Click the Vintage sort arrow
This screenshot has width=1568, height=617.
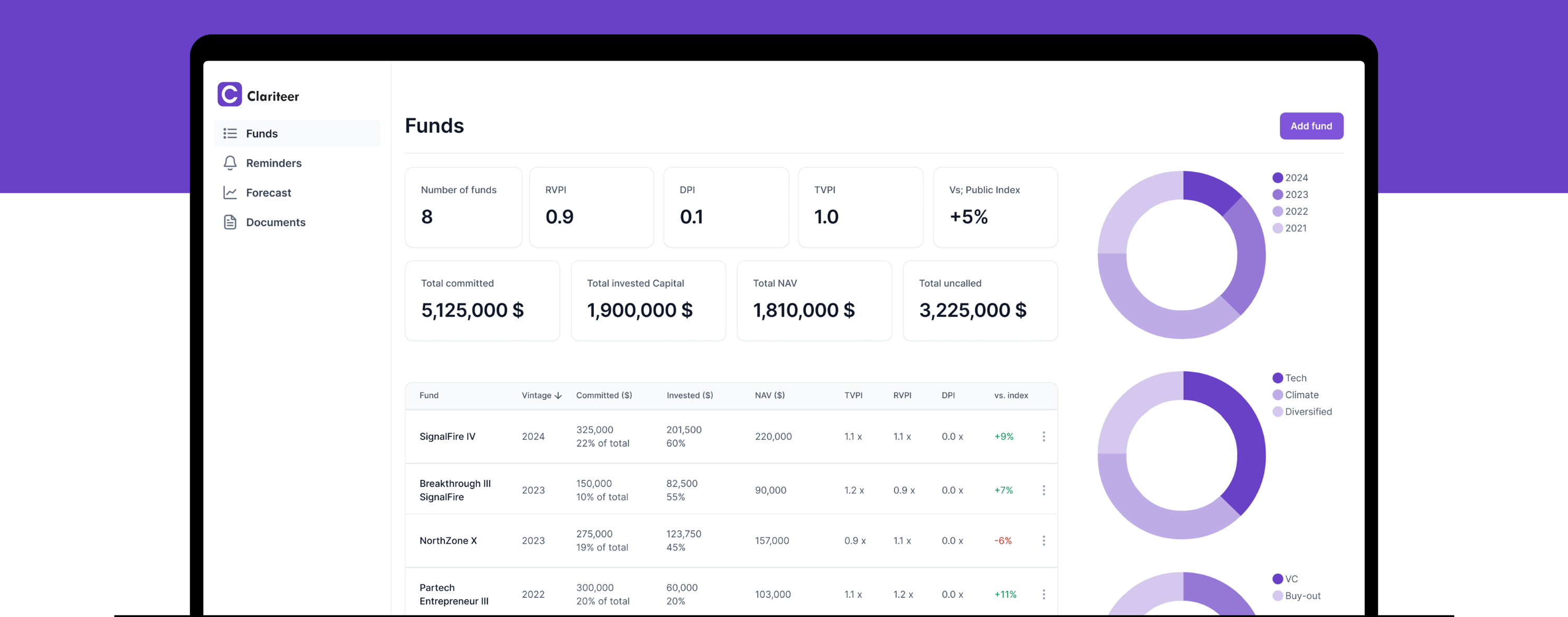(x=558, y=395)
